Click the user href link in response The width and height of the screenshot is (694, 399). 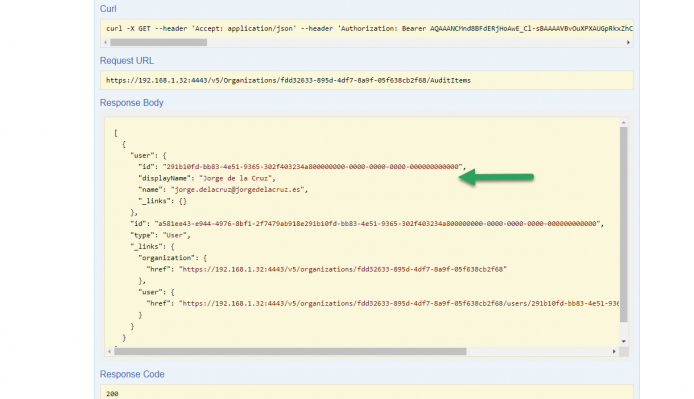pos(399,304)
